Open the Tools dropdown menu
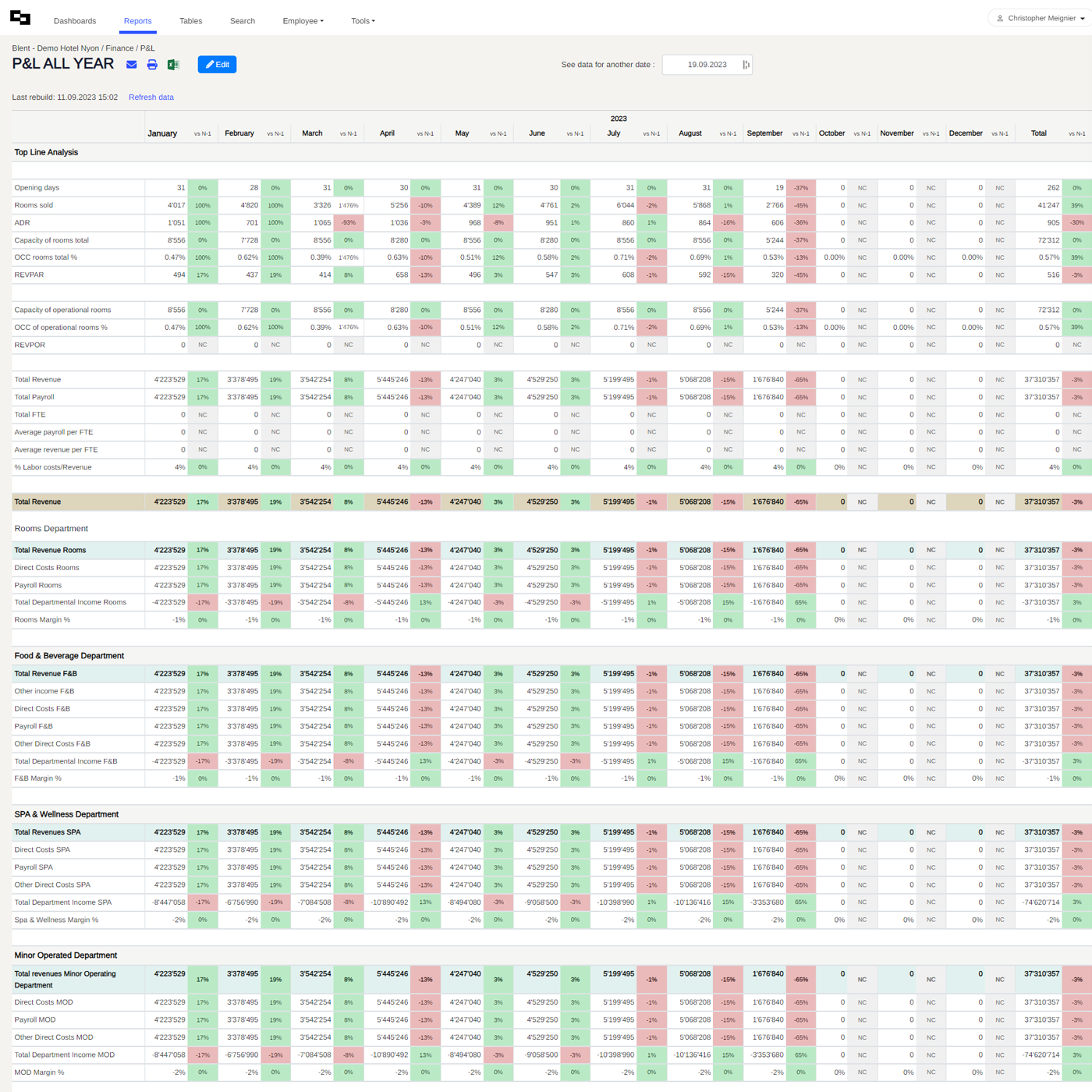 pos(363,21)
